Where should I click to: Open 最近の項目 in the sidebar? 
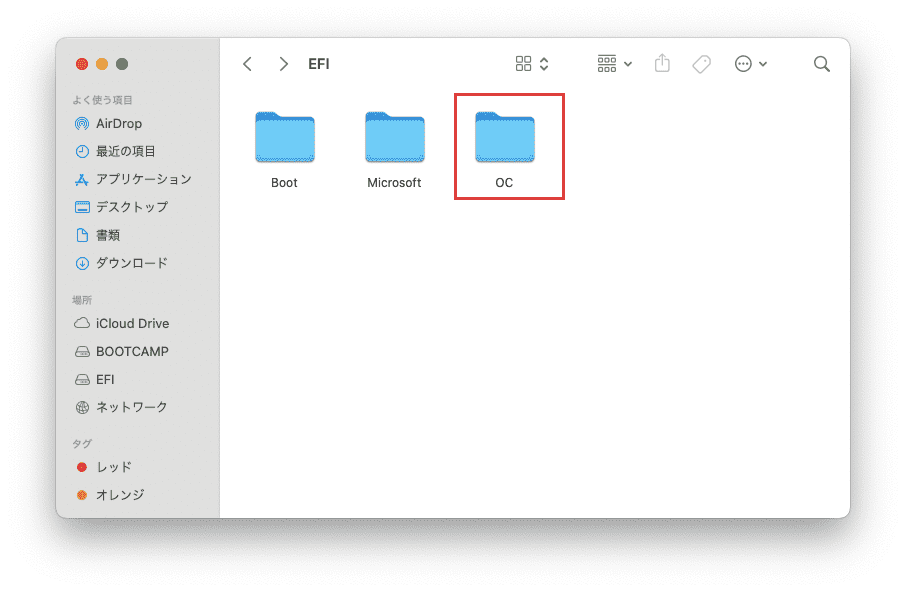click(x=125, y=152)
